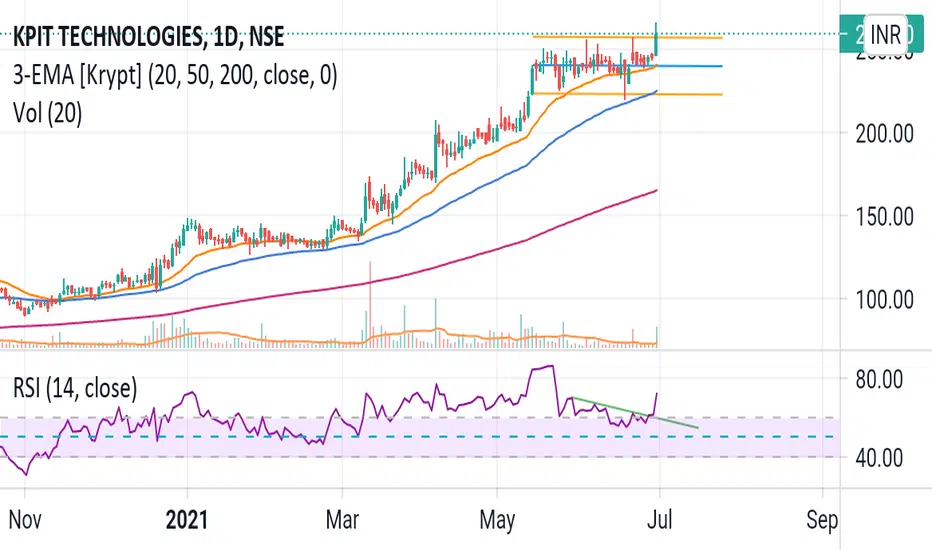Viewport: 932px width, 550px height.
Task: Click the May date axis label
Action: (x=497, y=520)
